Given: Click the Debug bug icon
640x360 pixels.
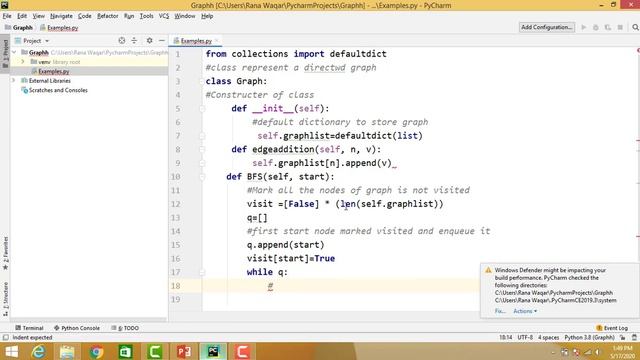Looking at the screenshot, I should tap(596, 27).
